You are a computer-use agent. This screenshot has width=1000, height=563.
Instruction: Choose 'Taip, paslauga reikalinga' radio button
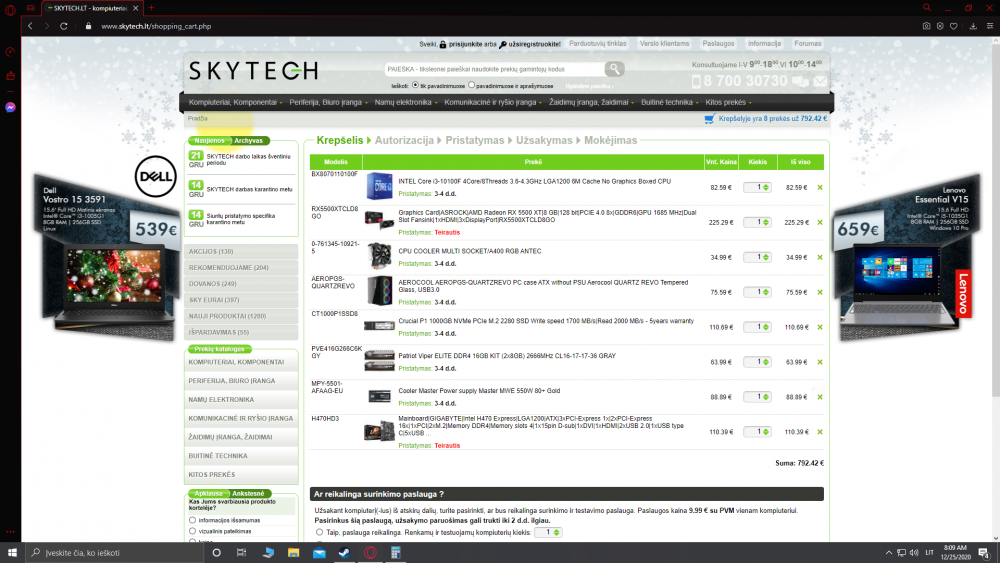(320, 532)
